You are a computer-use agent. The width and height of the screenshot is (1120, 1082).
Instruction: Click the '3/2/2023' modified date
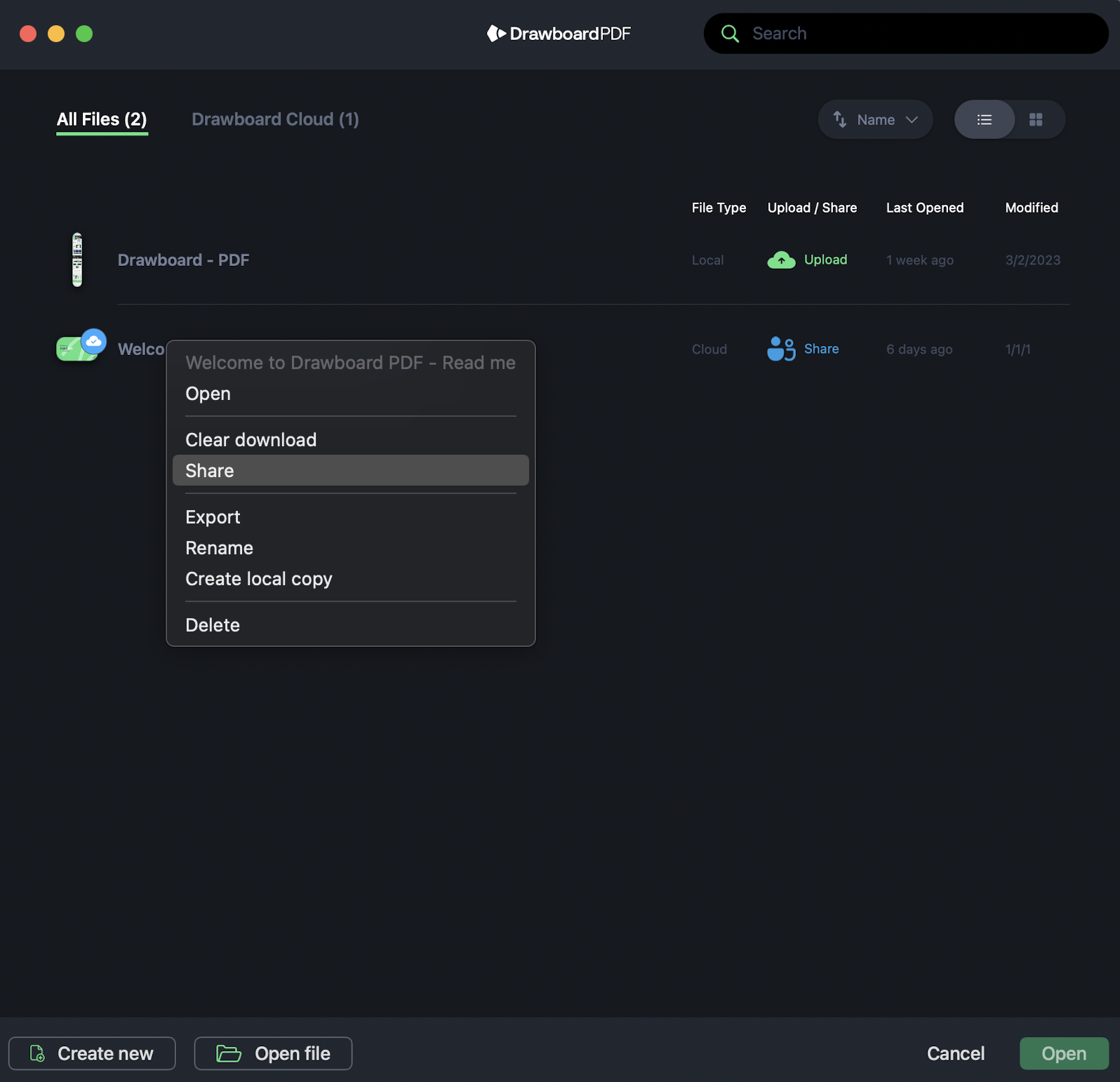pyautogui.click(x=1032, y=260)
